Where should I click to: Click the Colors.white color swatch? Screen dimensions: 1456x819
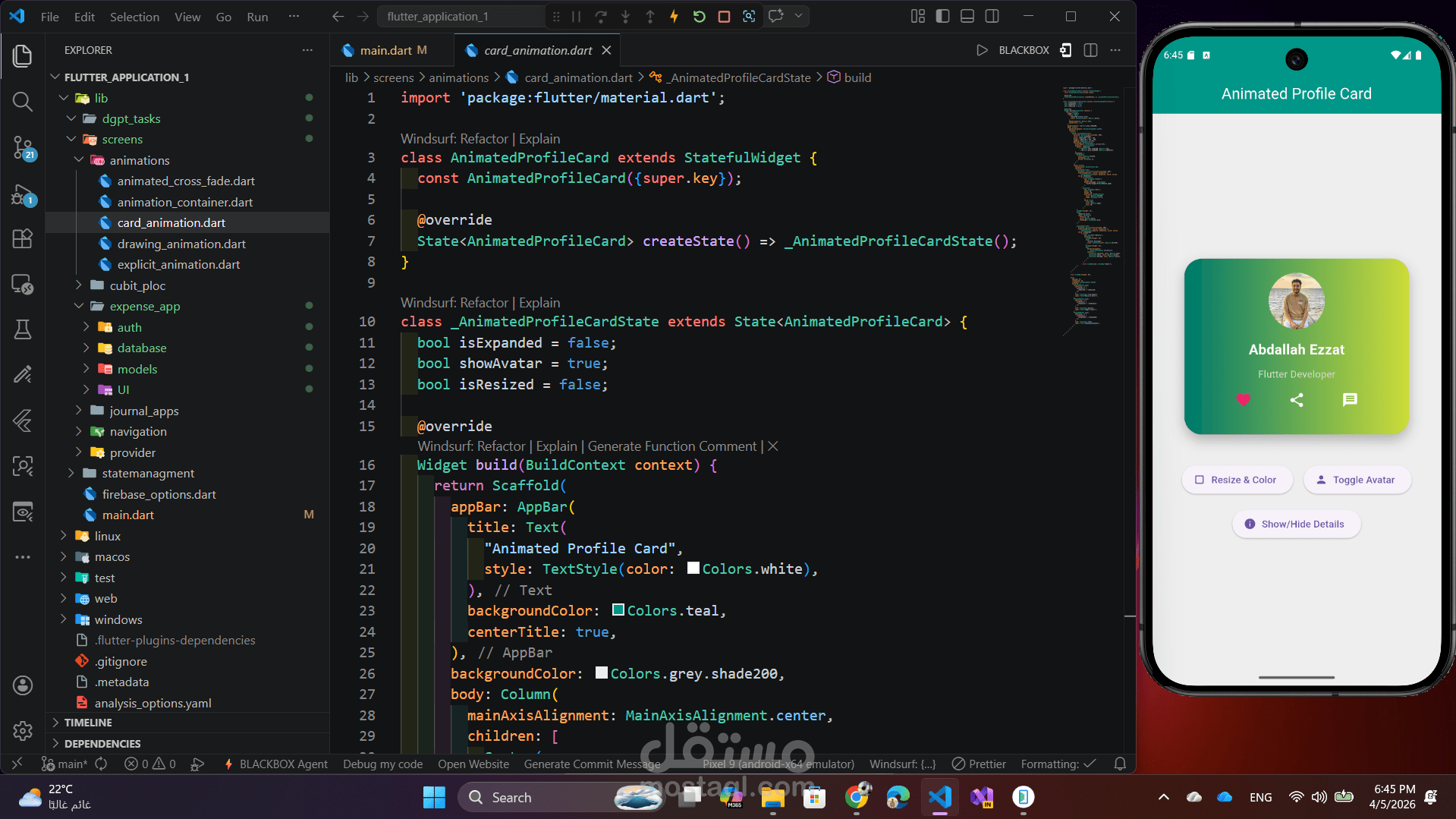pos(693,568)
